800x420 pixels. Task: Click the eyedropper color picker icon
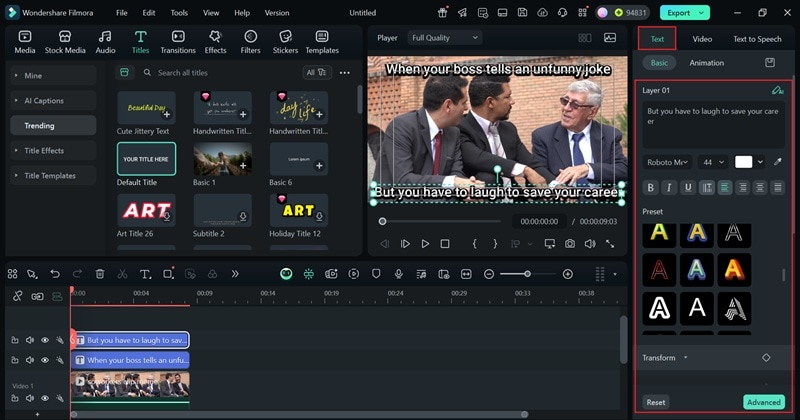pos(778,162)
